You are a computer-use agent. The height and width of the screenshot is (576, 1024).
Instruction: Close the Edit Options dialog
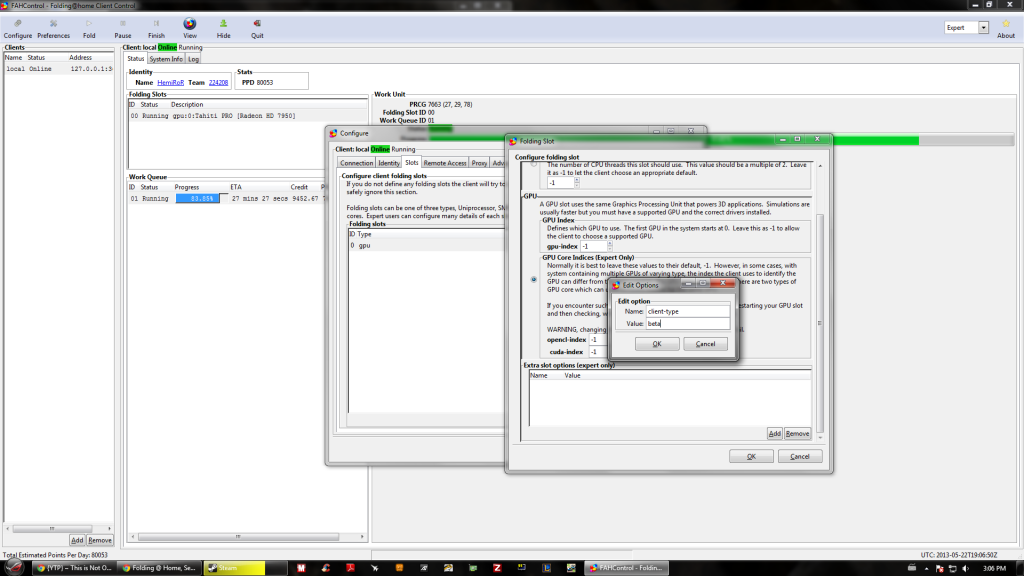pos(723,283)
